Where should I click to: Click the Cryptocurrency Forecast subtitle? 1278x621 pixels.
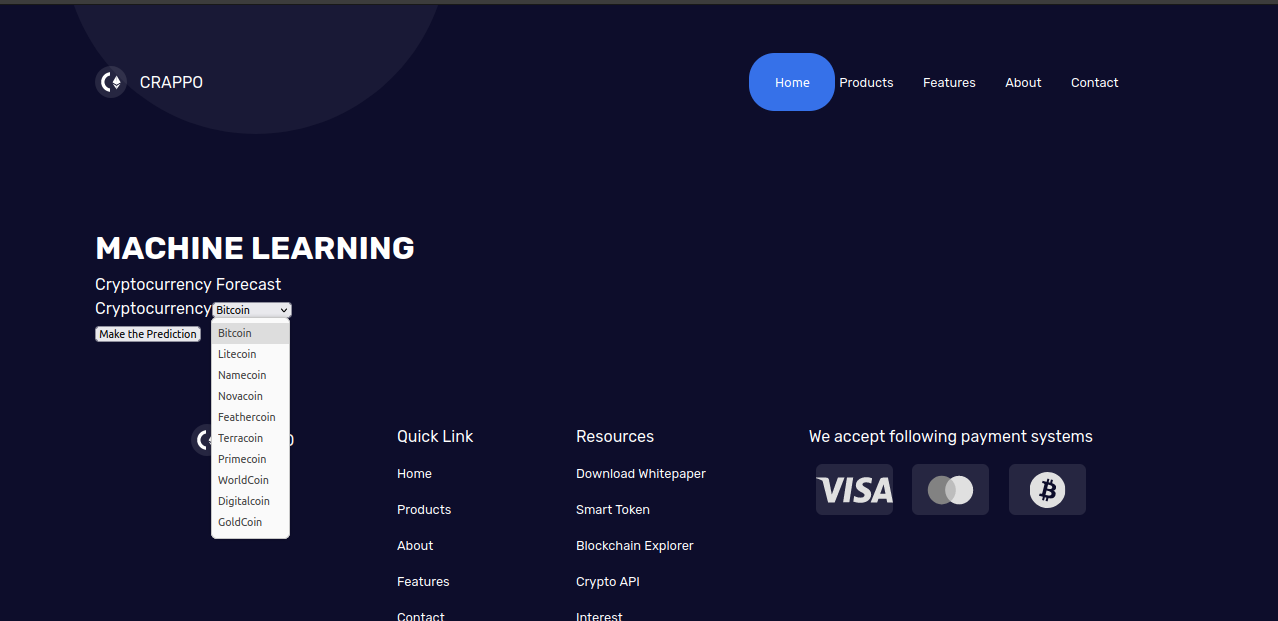188,285
